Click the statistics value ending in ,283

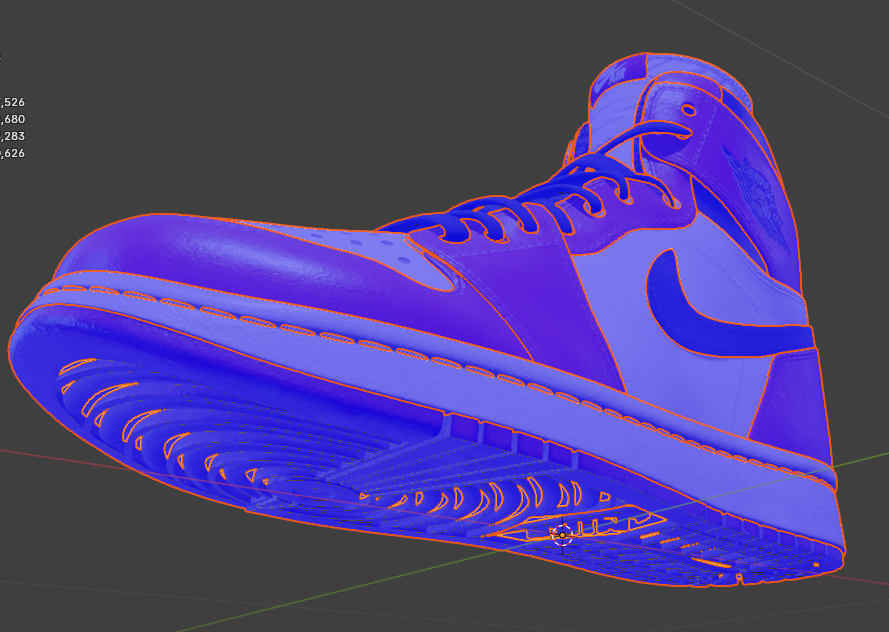click(x=12, y=136)
